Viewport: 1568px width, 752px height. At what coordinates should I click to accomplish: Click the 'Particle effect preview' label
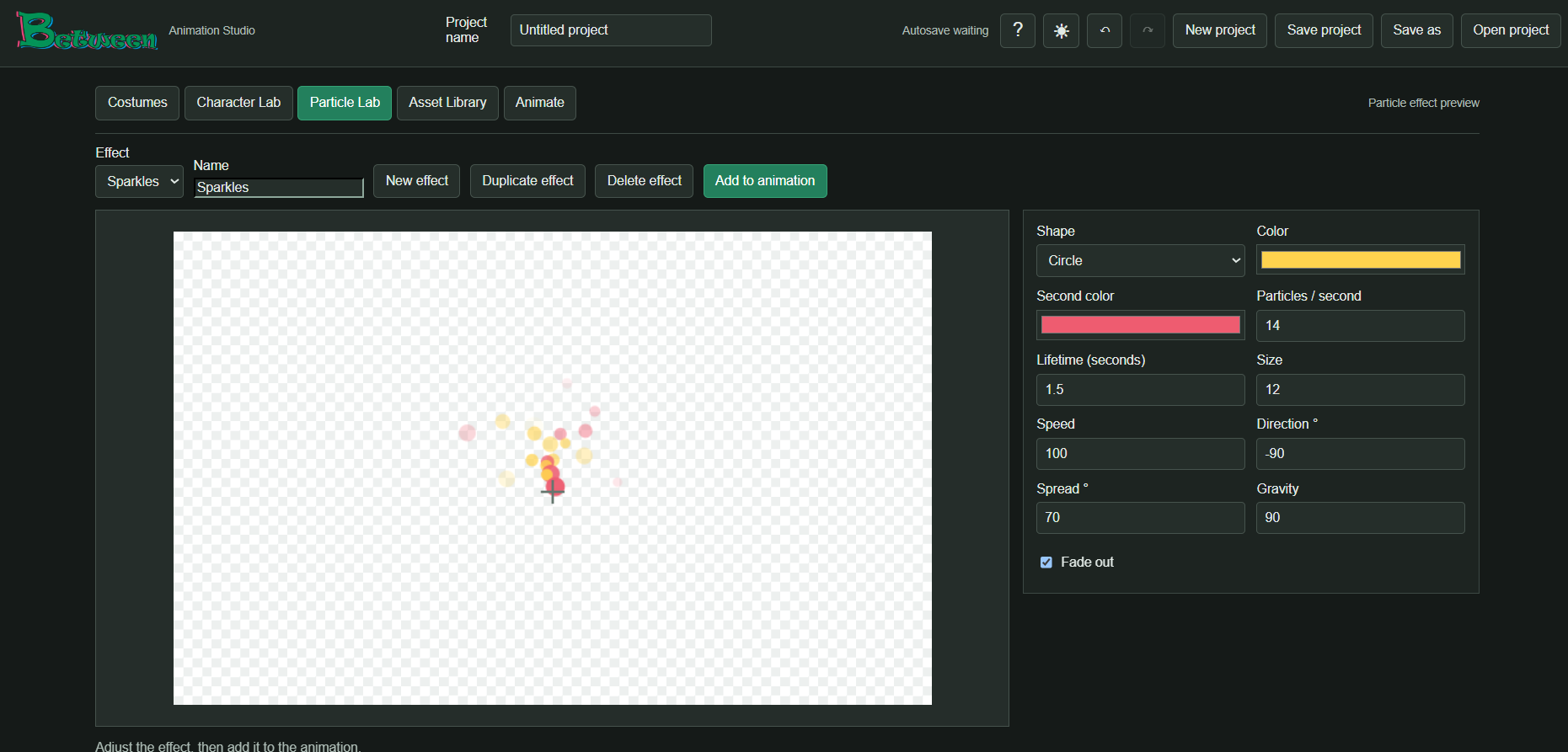click(x=1423, y=103)
